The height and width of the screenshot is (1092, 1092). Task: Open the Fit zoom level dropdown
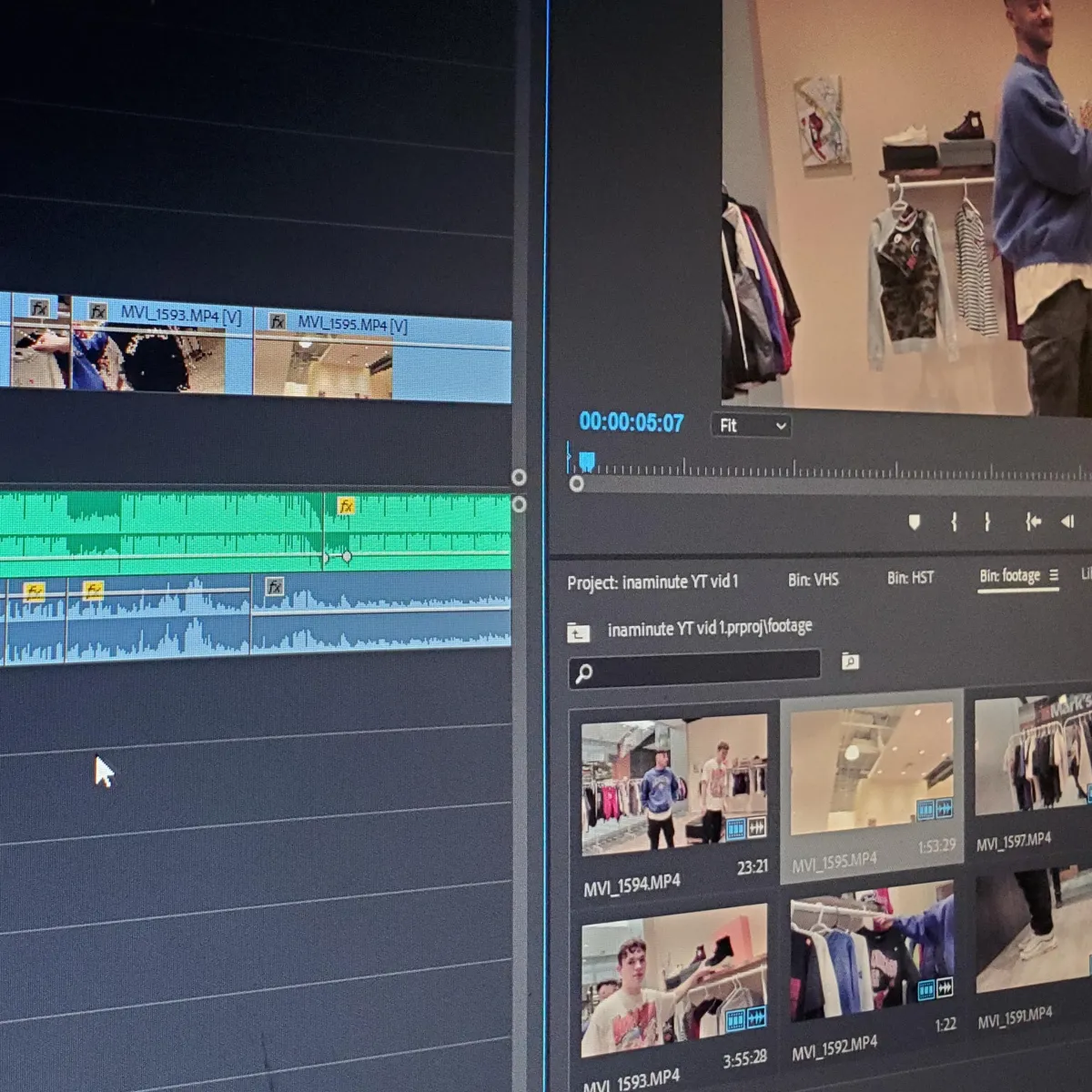(x=752, y=425)
